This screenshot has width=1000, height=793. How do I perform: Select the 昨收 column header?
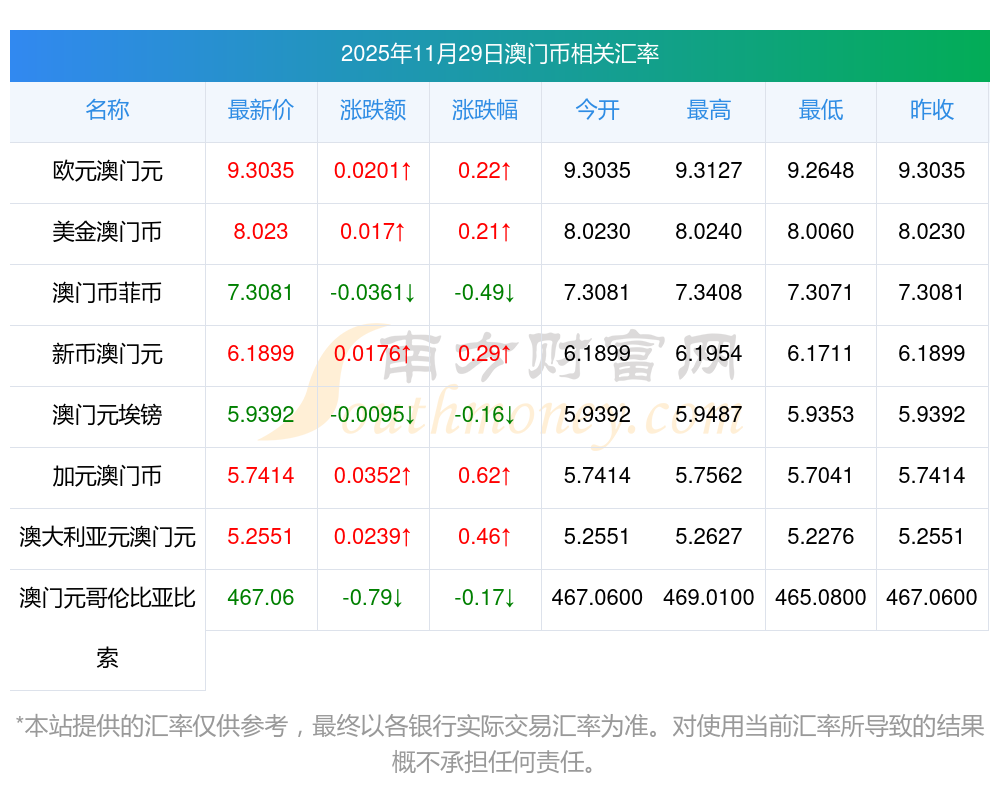coord(932,110)
